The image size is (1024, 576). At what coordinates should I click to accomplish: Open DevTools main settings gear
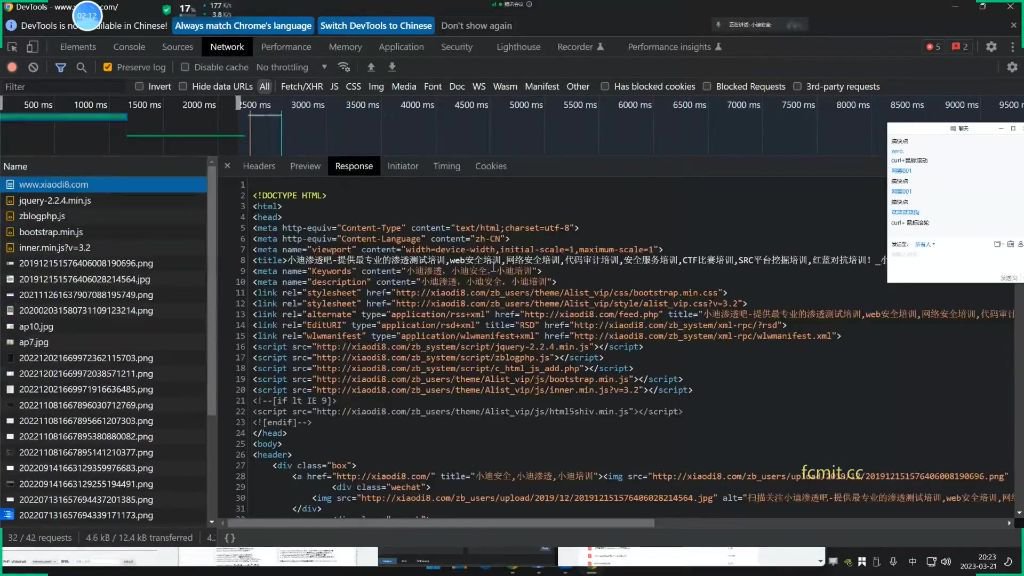991,47
